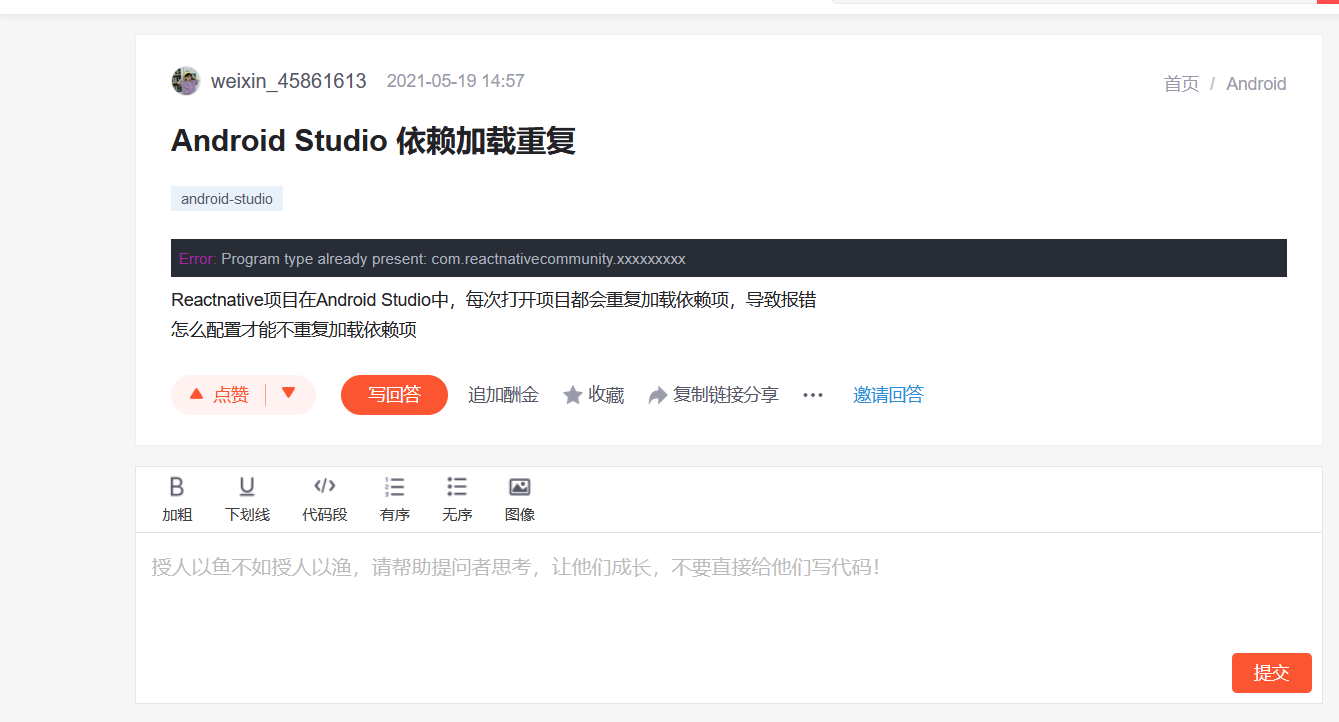Click the question title text
The width and height of the screenshot is (1339, 722).
pyautogui.click(x=373, y=141)
